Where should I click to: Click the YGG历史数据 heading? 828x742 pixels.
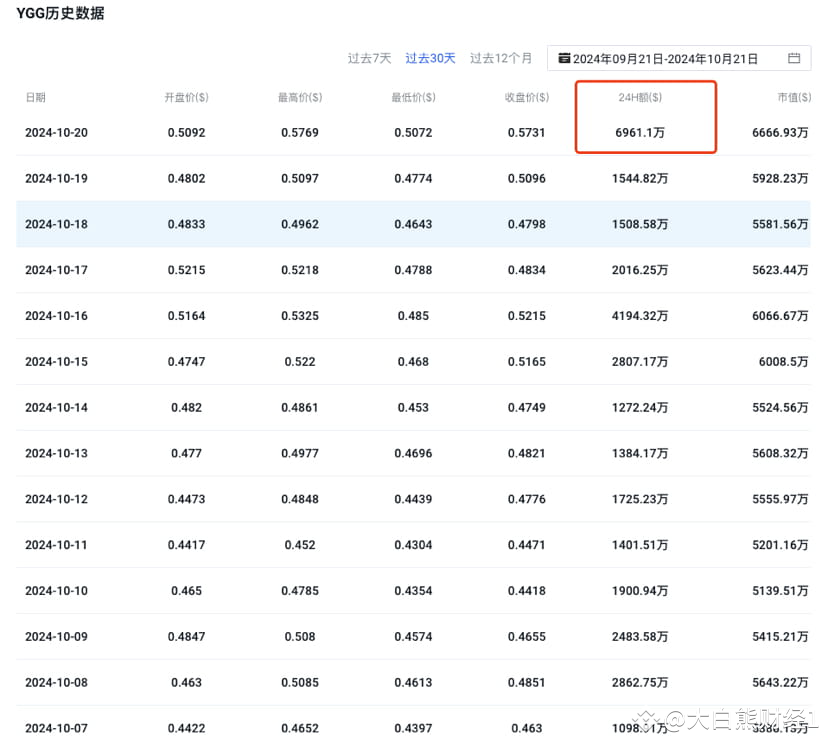coord(60,13)
